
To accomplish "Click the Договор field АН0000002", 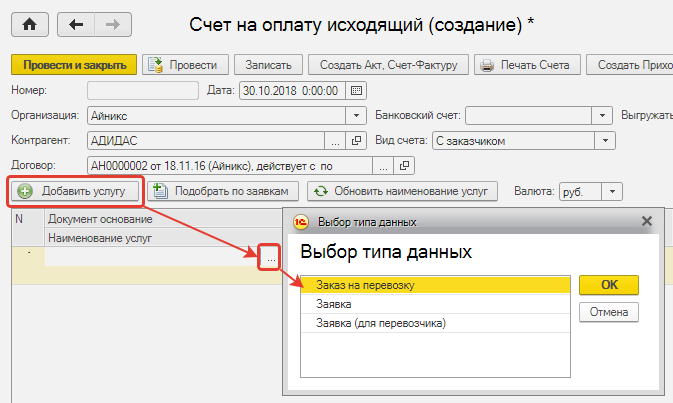I will click(x=230, y=166).
